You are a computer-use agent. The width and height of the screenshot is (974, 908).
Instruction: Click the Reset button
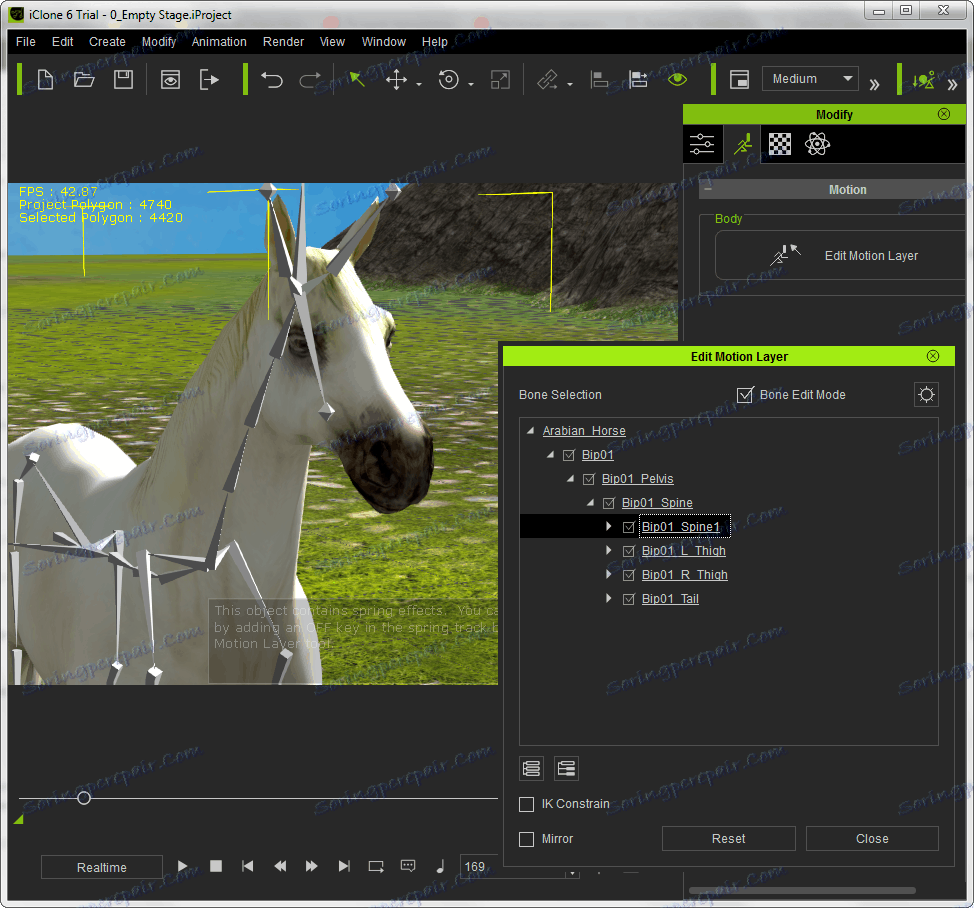(728, 839)
